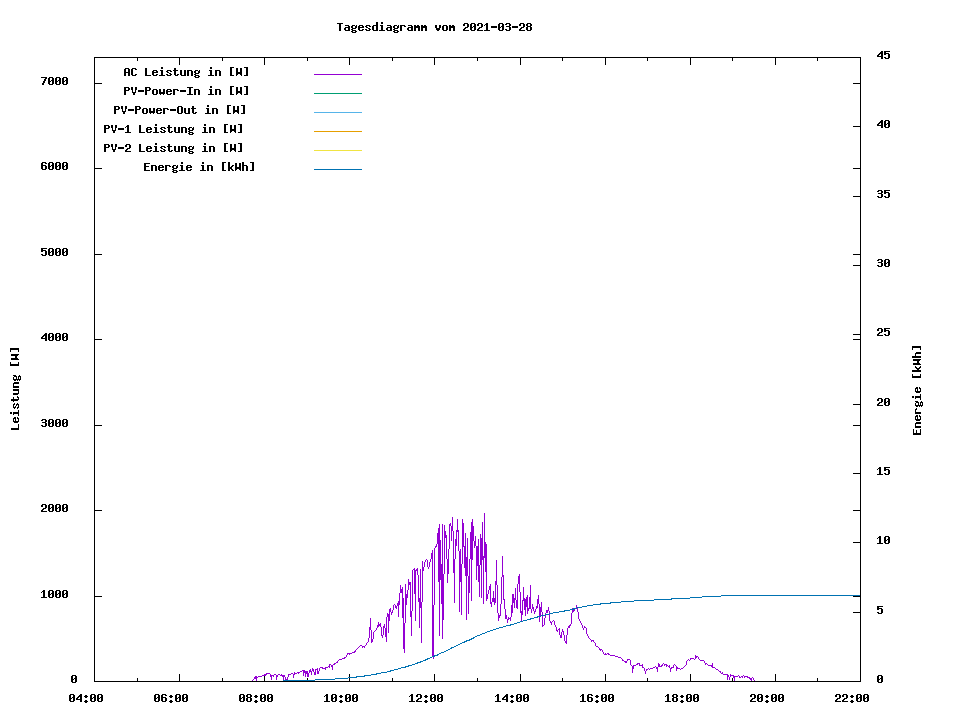The image size is (960, 720).
Task: Click the yellow PV-2 Leistung legend line sample
Action: (337, 150)
